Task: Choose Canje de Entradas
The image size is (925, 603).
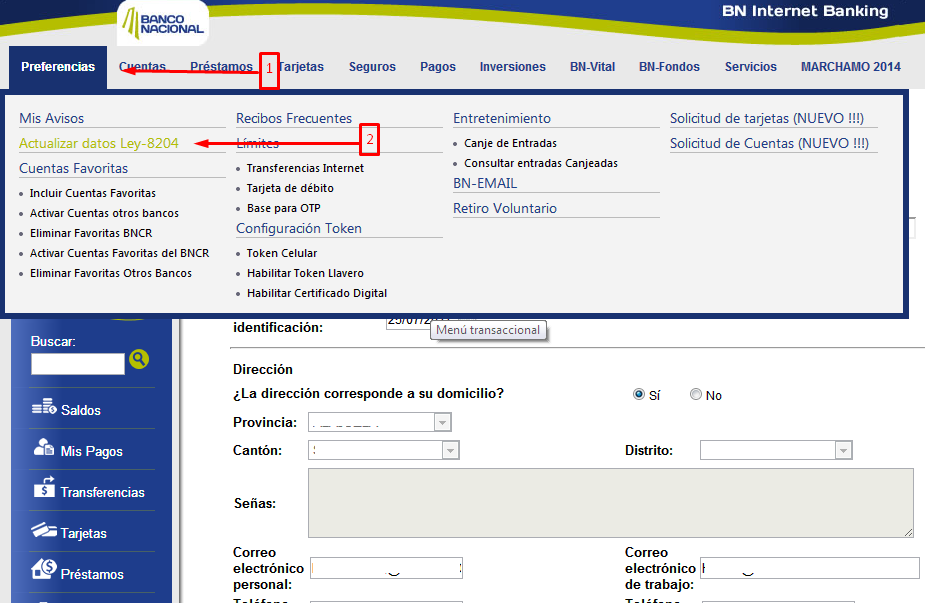Action: pyautogui.click(x=510, y=143)
